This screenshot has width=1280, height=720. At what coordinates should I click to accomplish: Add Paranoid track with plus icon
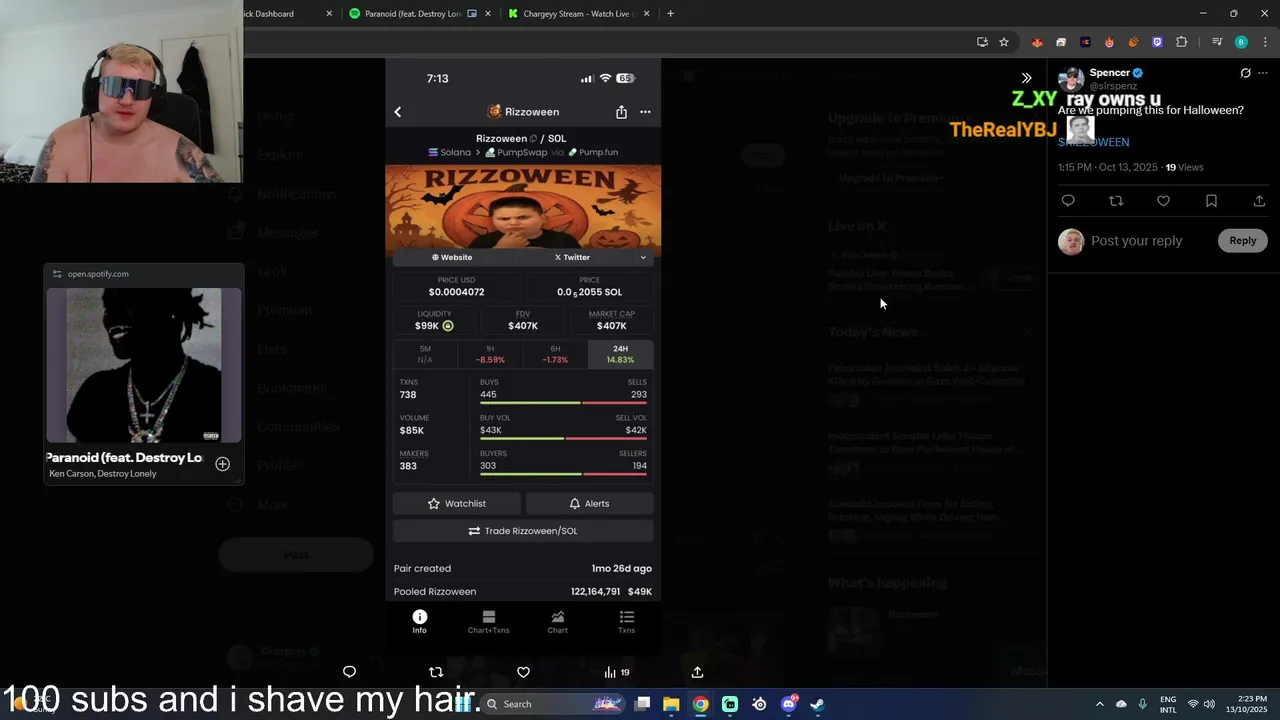[222, 464]
